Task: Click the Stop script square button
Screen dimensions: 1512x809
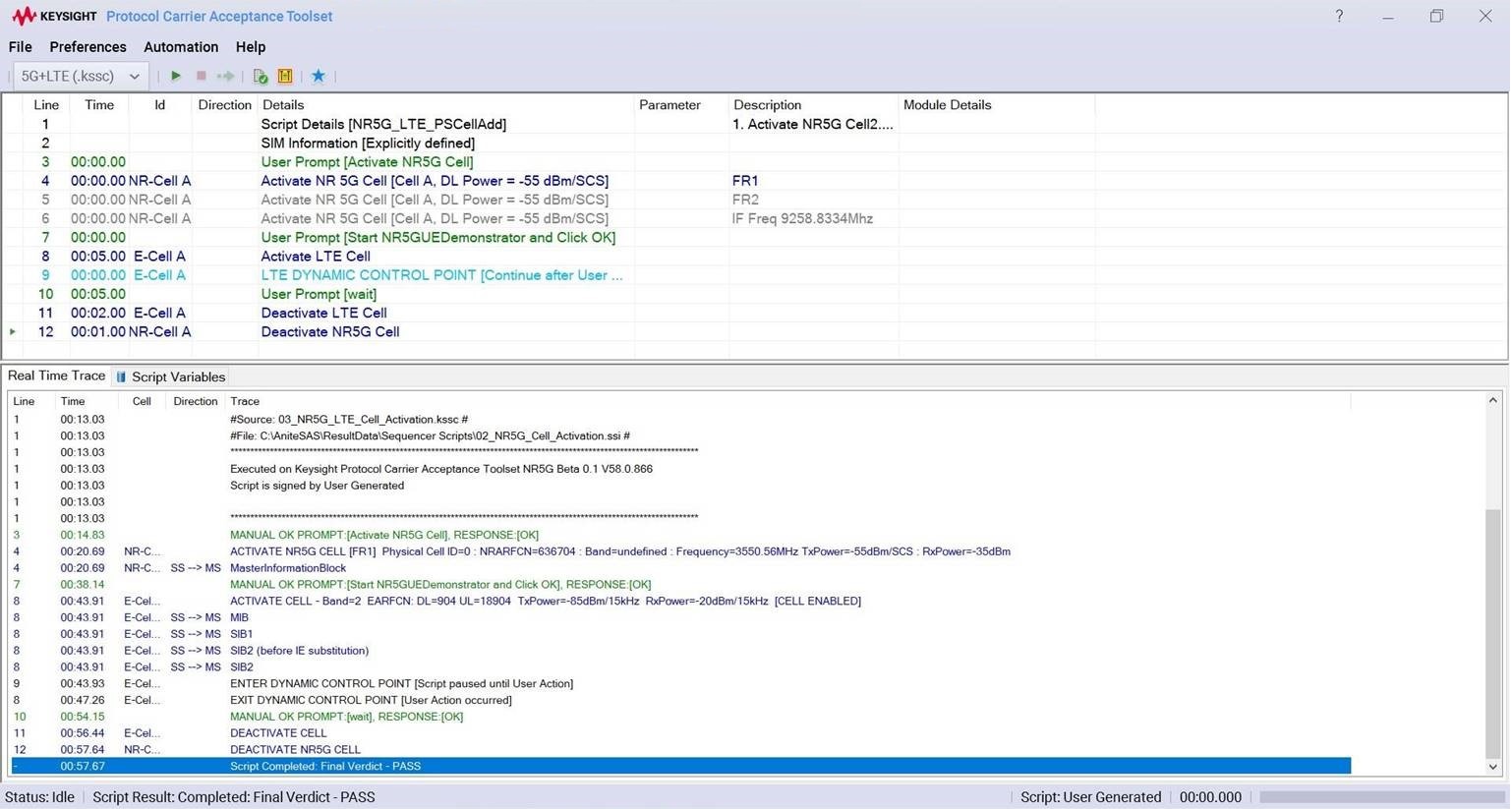Action: coord(202,76)
